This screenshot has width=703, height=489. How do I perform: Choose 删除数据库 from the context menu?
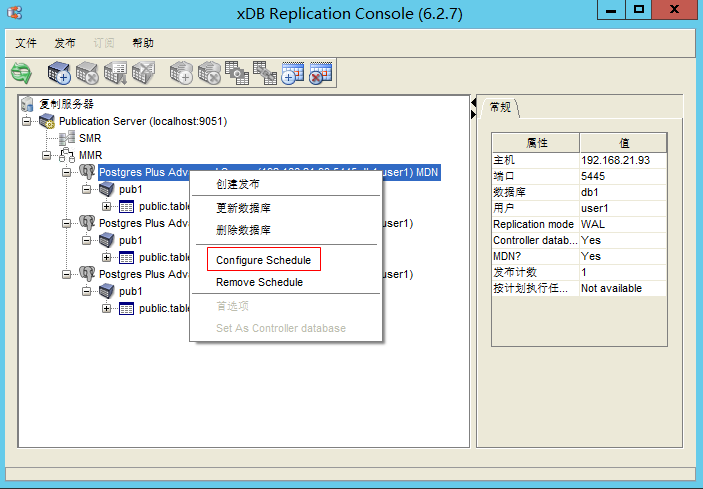click(286, 230)
